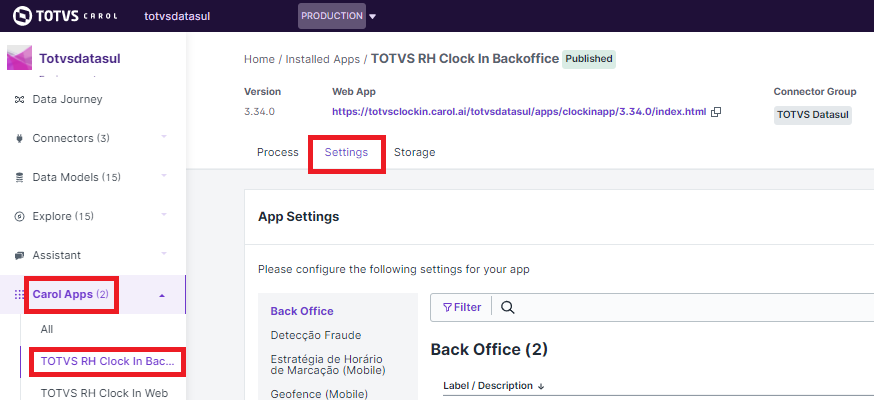Click the Filter button
This screenshot has width=874, height=402.
click(x=462, y=307)
